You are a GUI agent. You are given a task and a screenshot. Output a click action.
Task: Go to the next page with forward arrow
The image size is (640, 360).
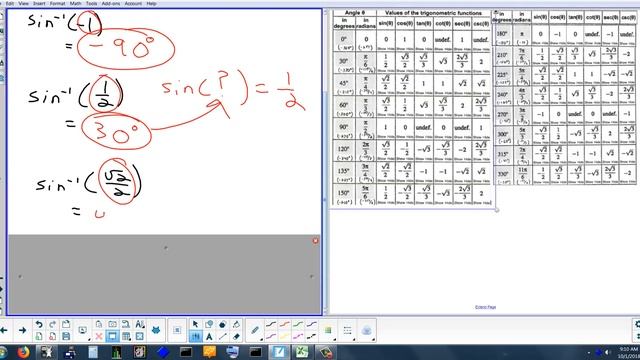(x=22, y=330)
